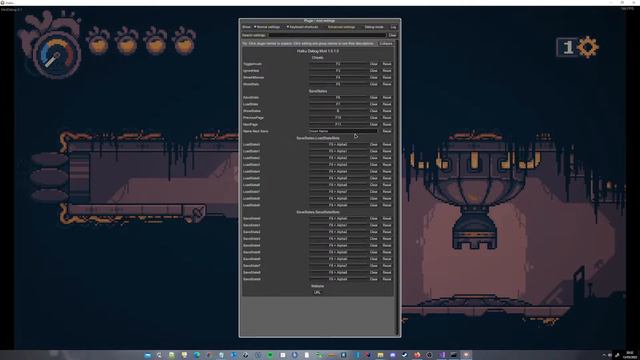Reset the LoadState2 shortcut
This screenshot has height=360, width=640.
pyautogui.click(x=387, y=158)
